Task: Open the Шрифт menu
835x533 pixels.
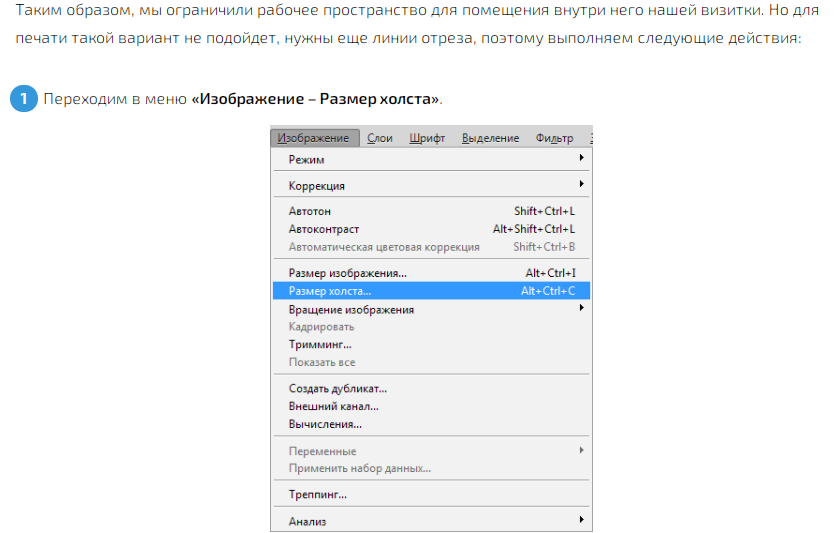Action: (427, 138)
